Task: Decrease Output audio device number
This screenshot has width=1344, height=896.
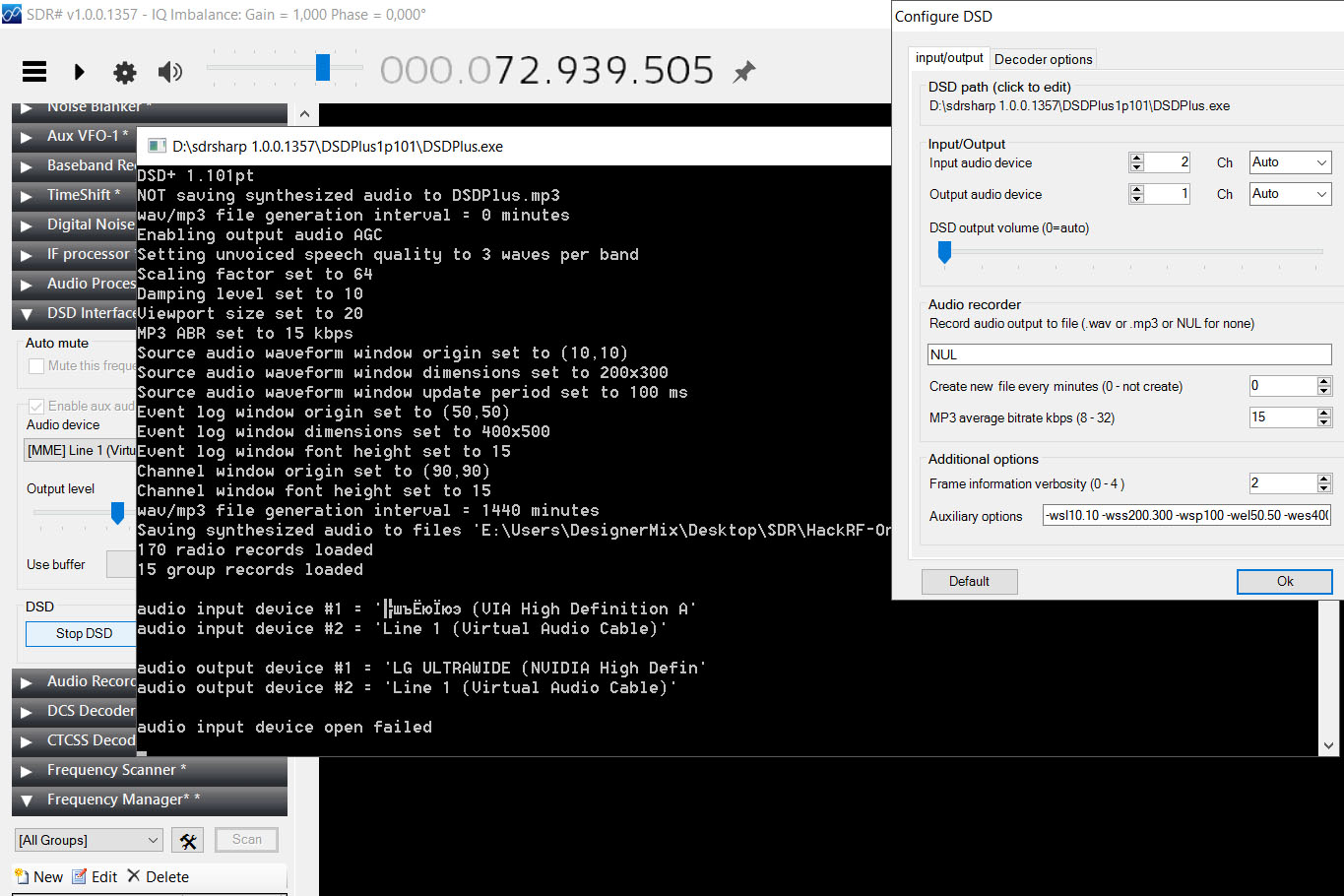Action: pyautogui.click(x=1136, y=199)
